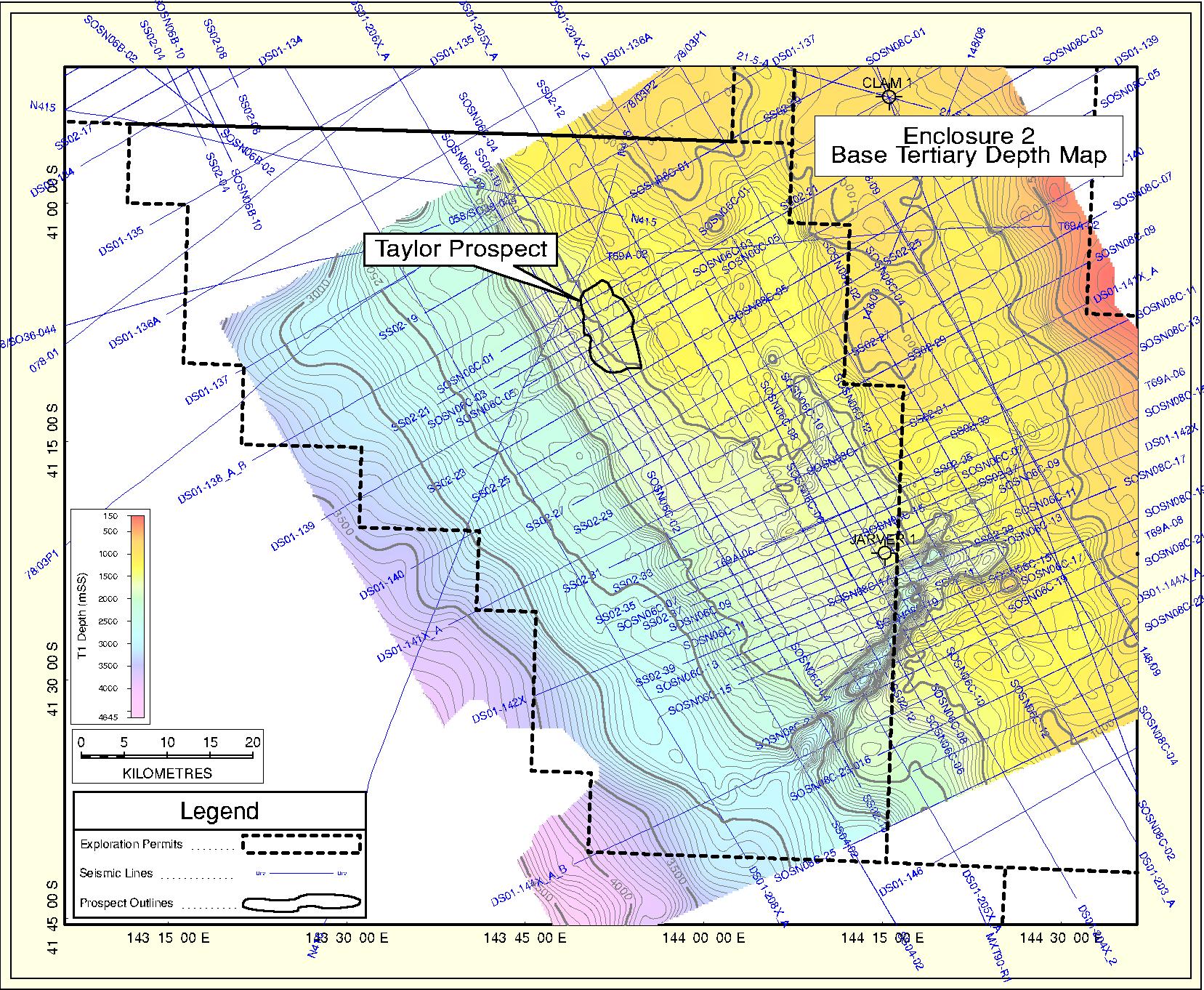Viewport: 1204px width, 990px height.
Task: Click the T1 Depth color scale bar
Action: [x=136, y=616]
